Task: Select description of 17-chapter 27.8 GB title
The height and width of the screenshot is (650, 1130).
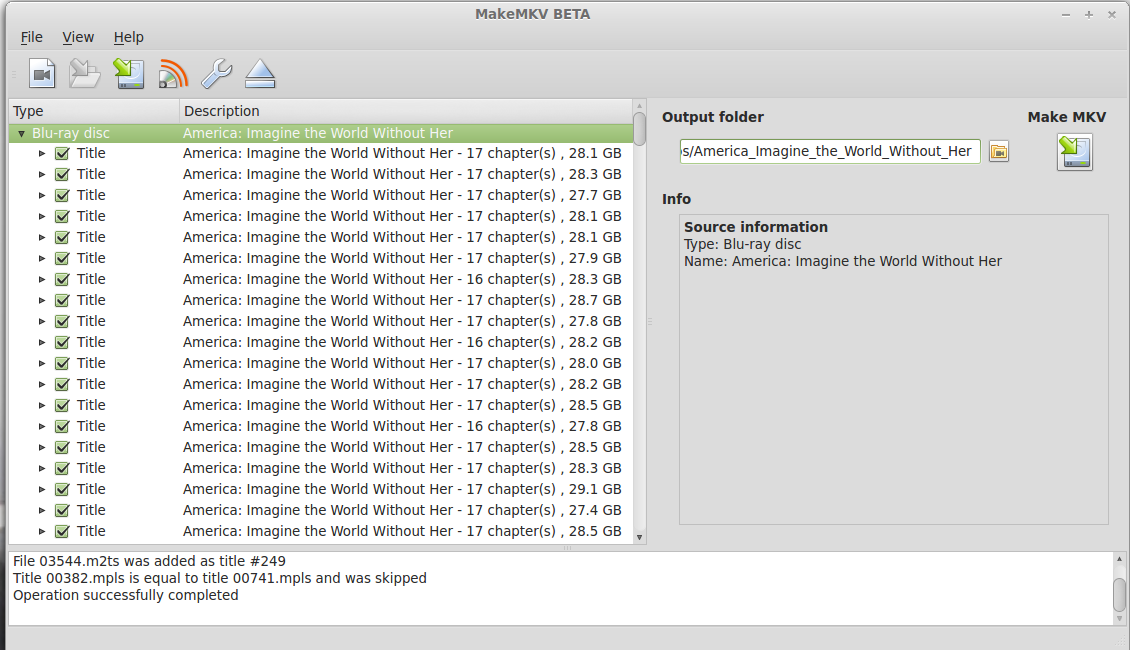Action: (x=402, y=321)
